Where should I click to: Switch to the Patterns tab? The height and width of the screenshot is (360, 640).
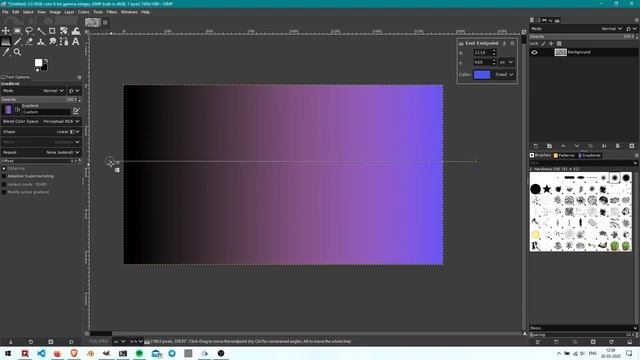(565, 156)
